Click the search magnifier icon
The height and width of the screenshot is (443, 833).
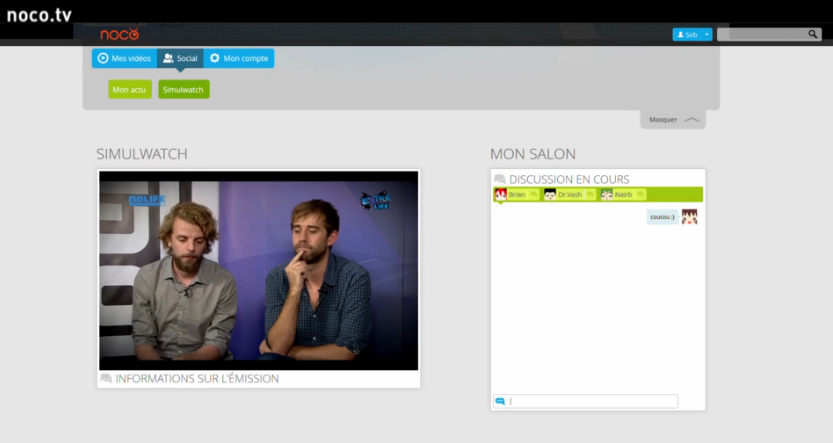pyautogui.click(x=813, y=34)
